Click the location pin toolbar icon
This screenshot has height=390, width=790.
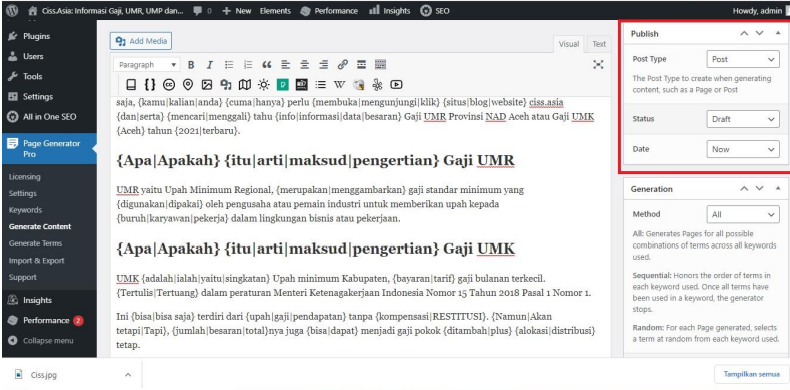(188, 84)
